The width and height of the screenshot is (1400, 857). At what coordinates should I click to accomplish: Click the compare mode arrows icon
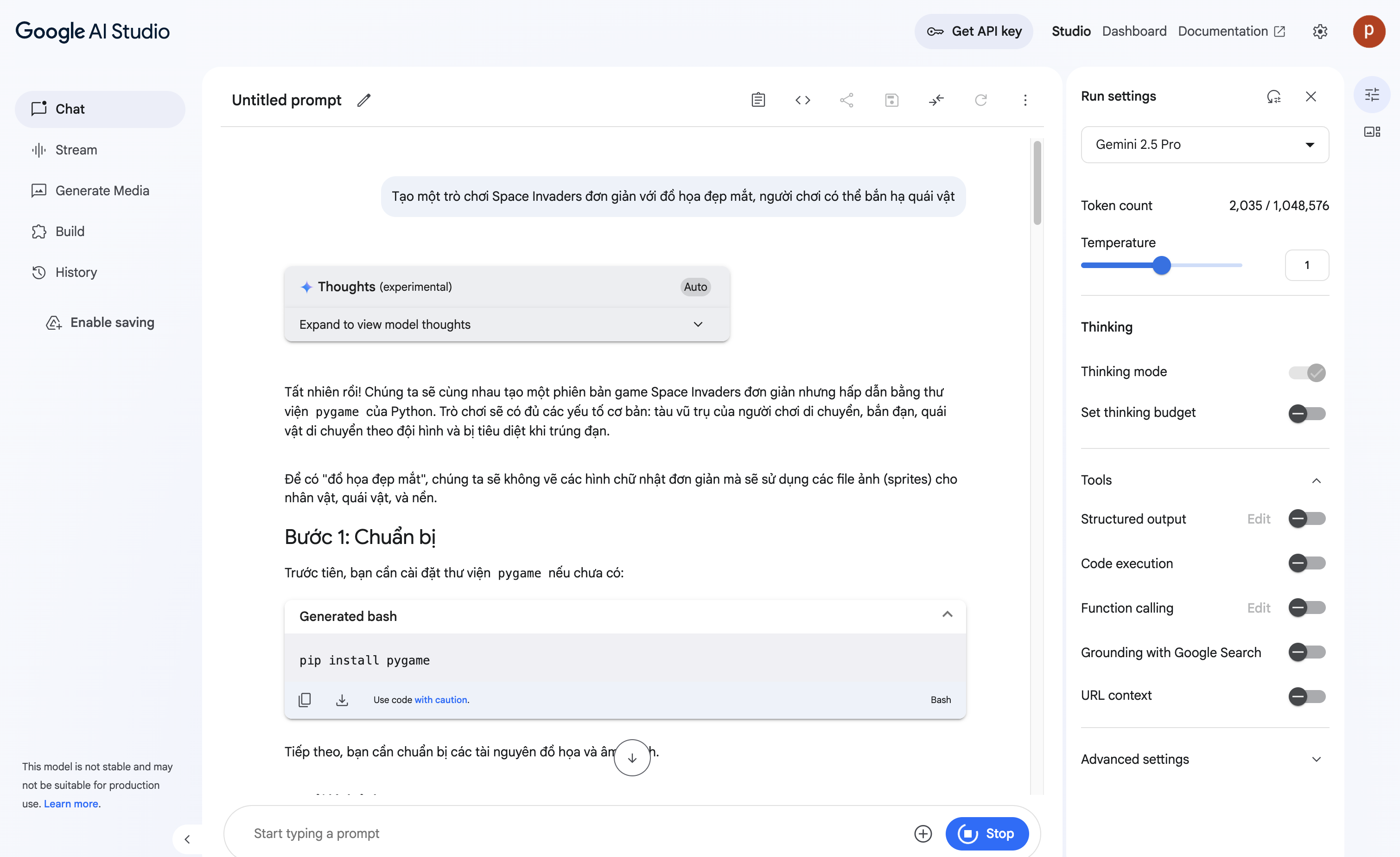pos(936,100)
